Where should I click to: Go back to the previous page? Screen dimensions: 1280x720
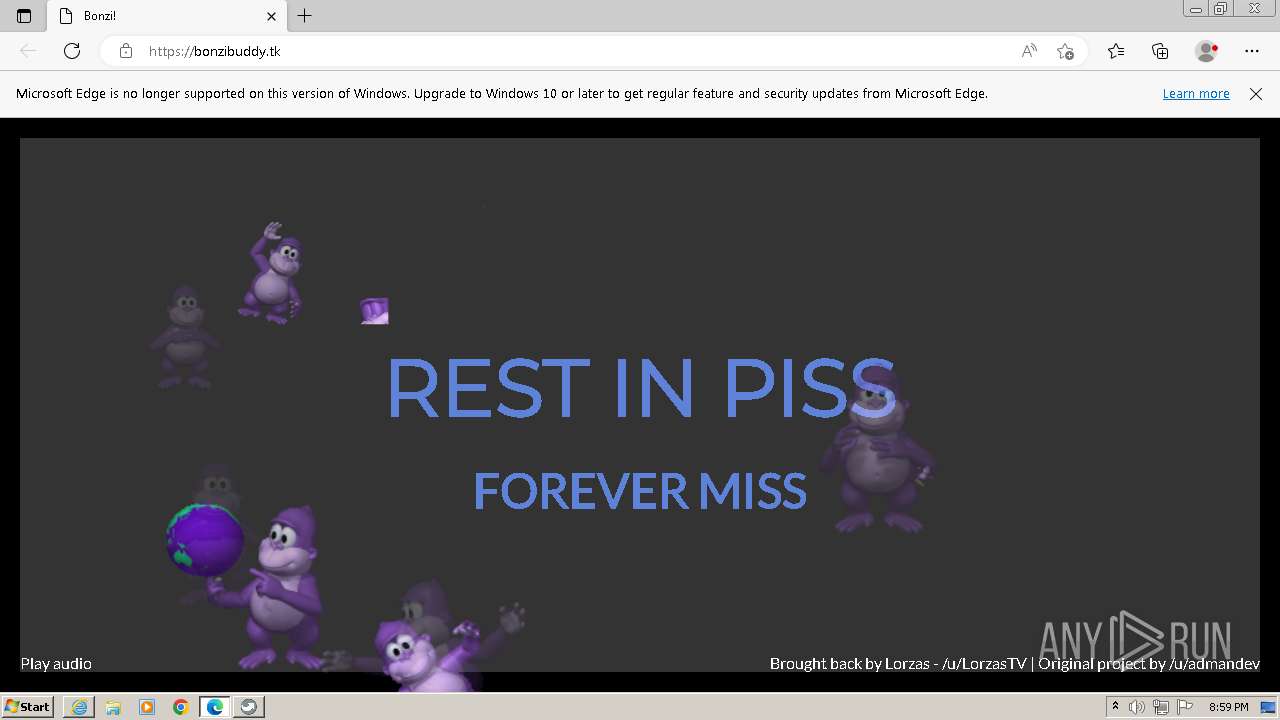tap(28, 51)
